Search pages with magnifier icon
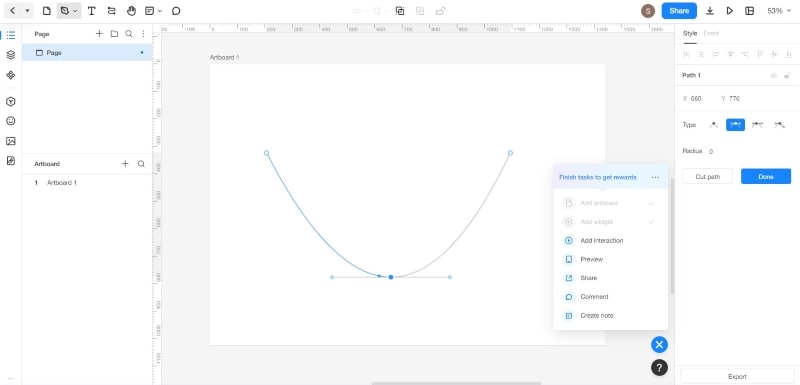 pos(129,34)
